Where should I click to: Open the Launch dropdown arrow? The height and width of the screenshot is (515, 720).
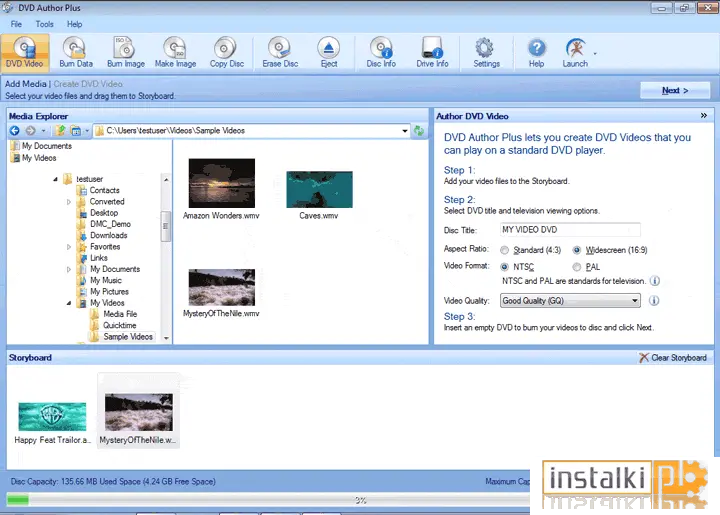click(595, 53)
